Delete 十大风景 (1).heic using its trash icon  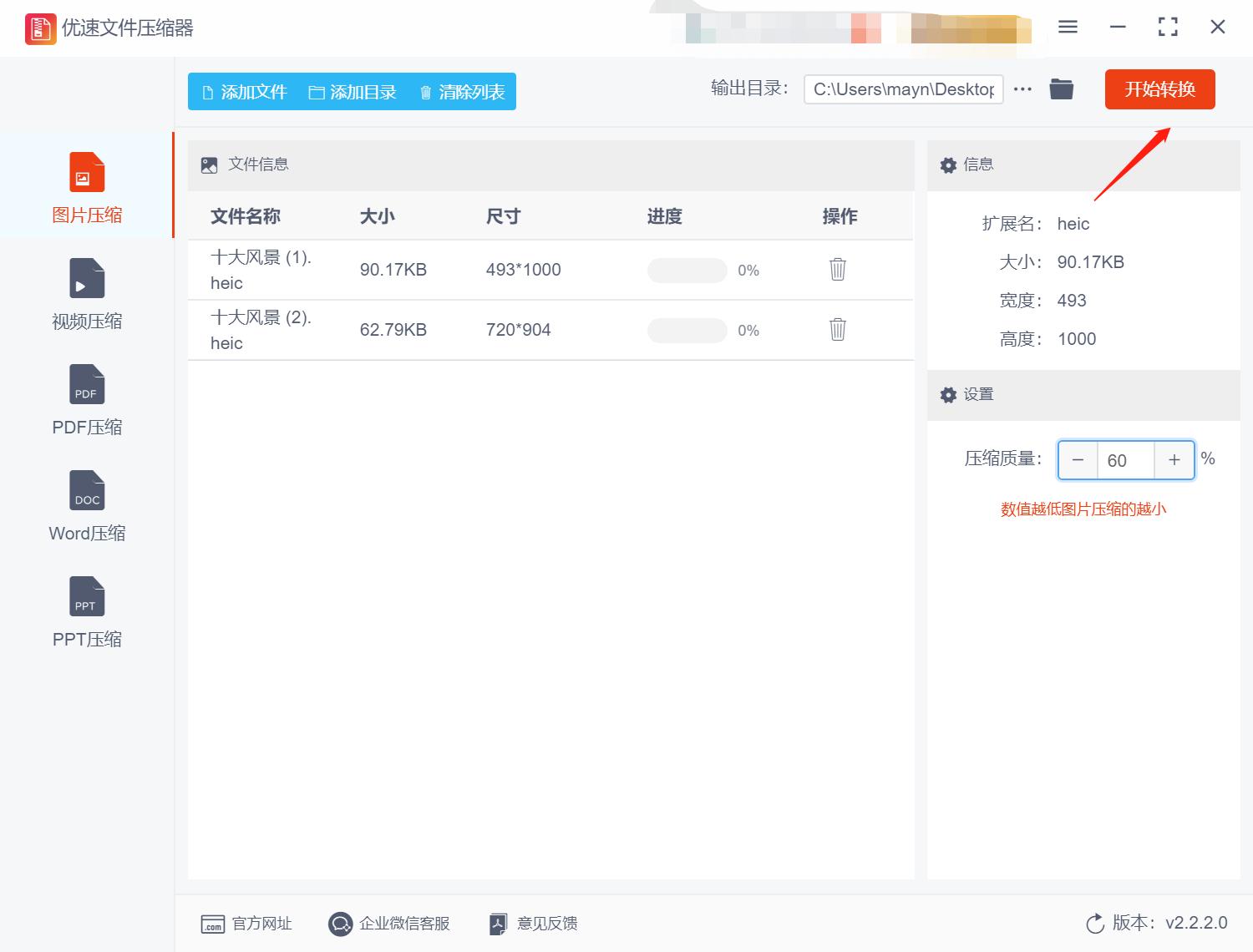click(837, 270)
